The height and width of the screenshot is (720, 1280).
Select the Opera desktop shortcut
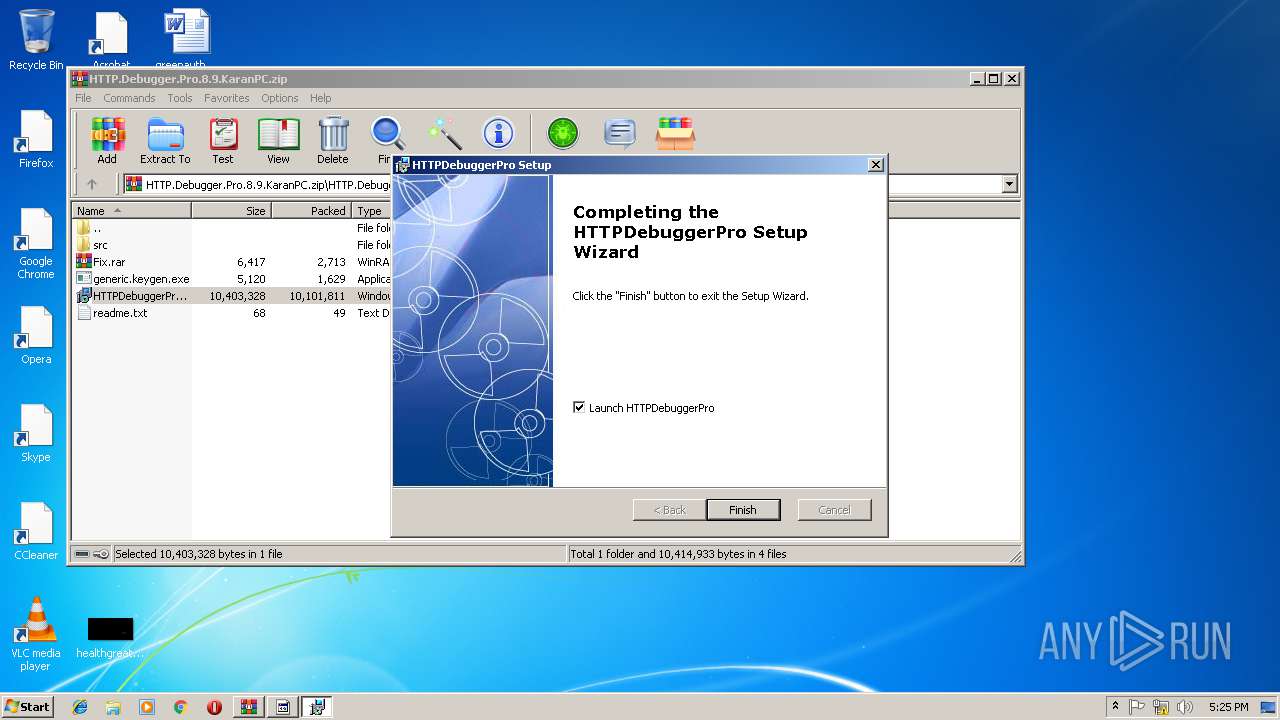[36, 335]
